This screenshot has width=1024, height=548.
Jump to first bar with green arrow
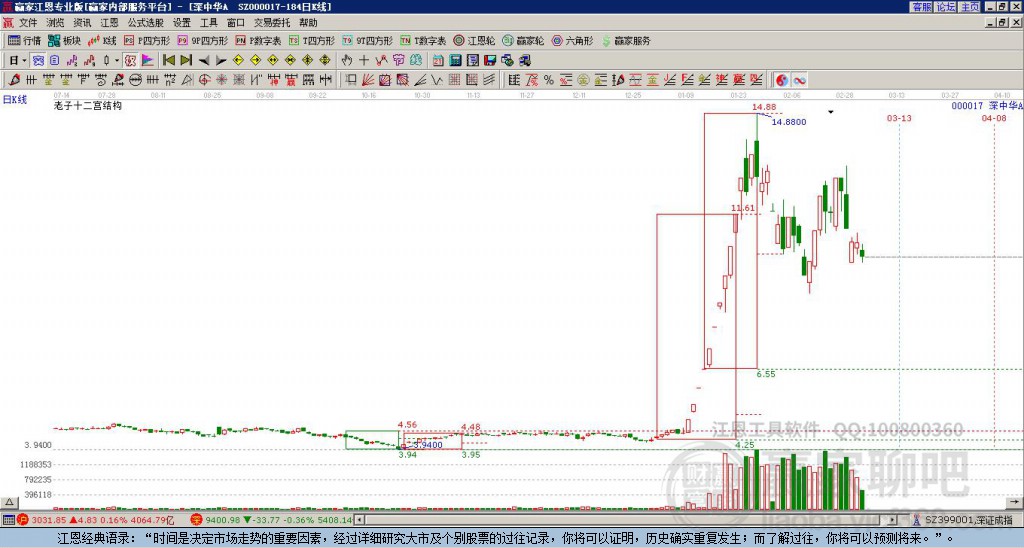click(x=168, y=61)
